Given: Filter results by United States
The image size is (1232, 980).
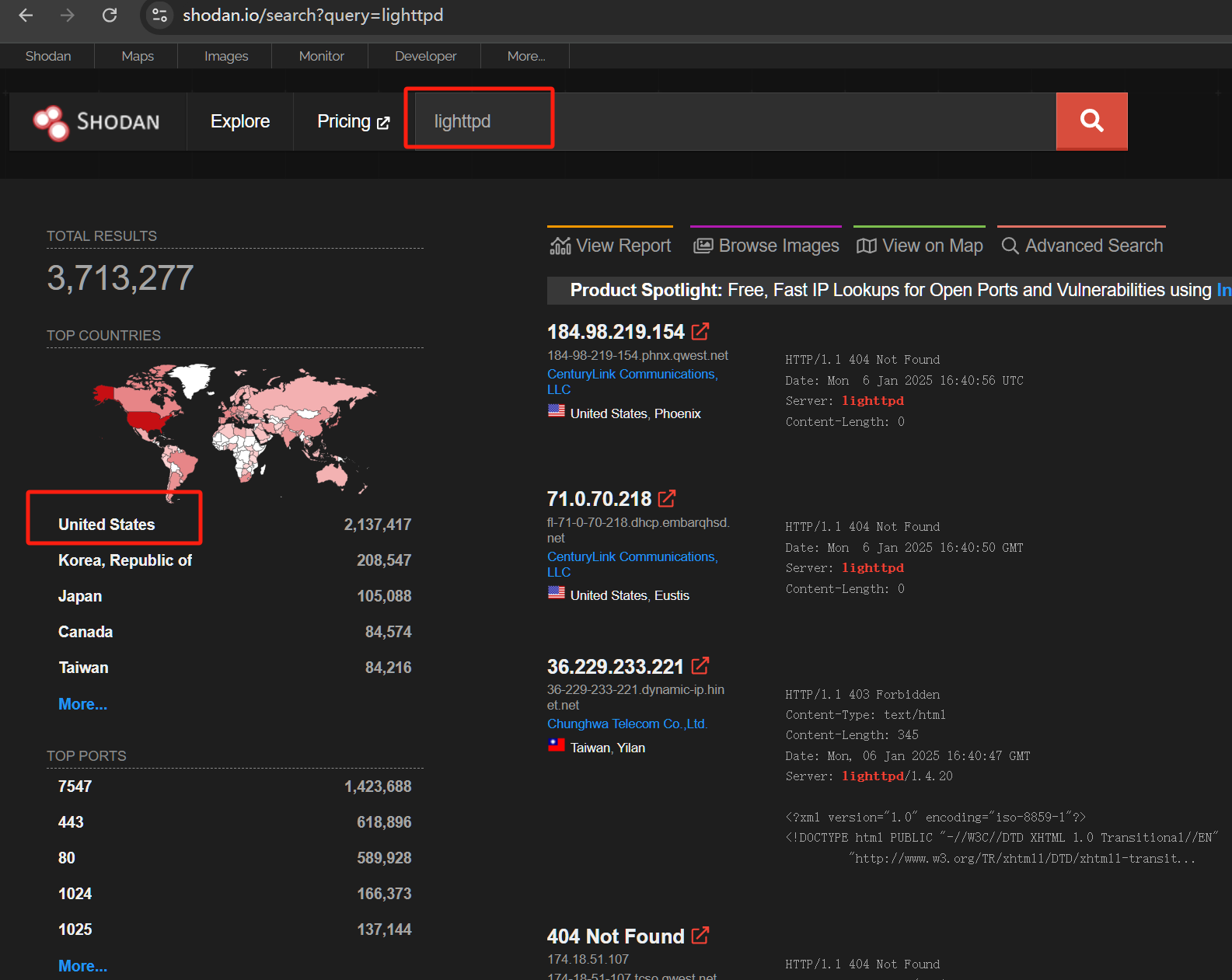Looking at the screenshot, I should click(x=106, y=525).
